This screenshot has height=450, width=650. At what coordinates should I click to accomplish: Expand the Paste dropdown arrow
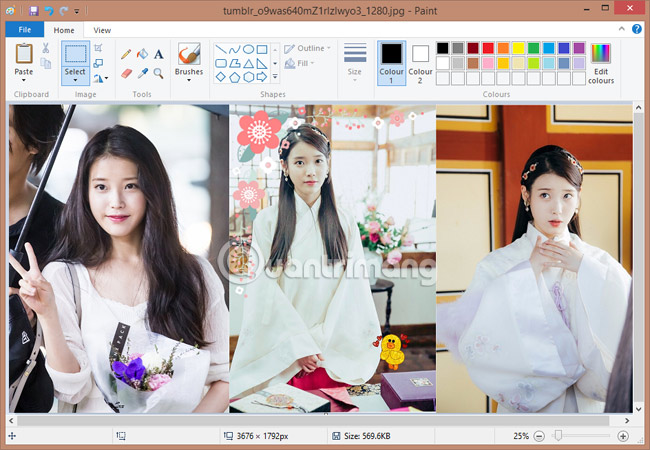pyautogui.click(x=24, y=80)
